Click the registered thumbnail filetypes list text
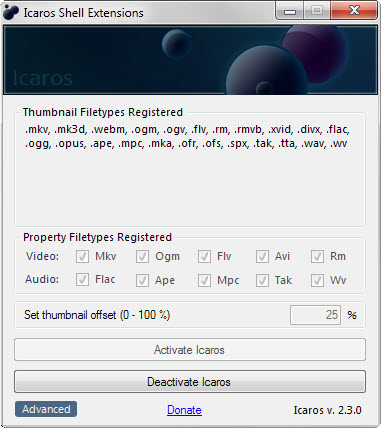Image resolution: width=381 pixels, height=428 pixels. pos(187,136)
